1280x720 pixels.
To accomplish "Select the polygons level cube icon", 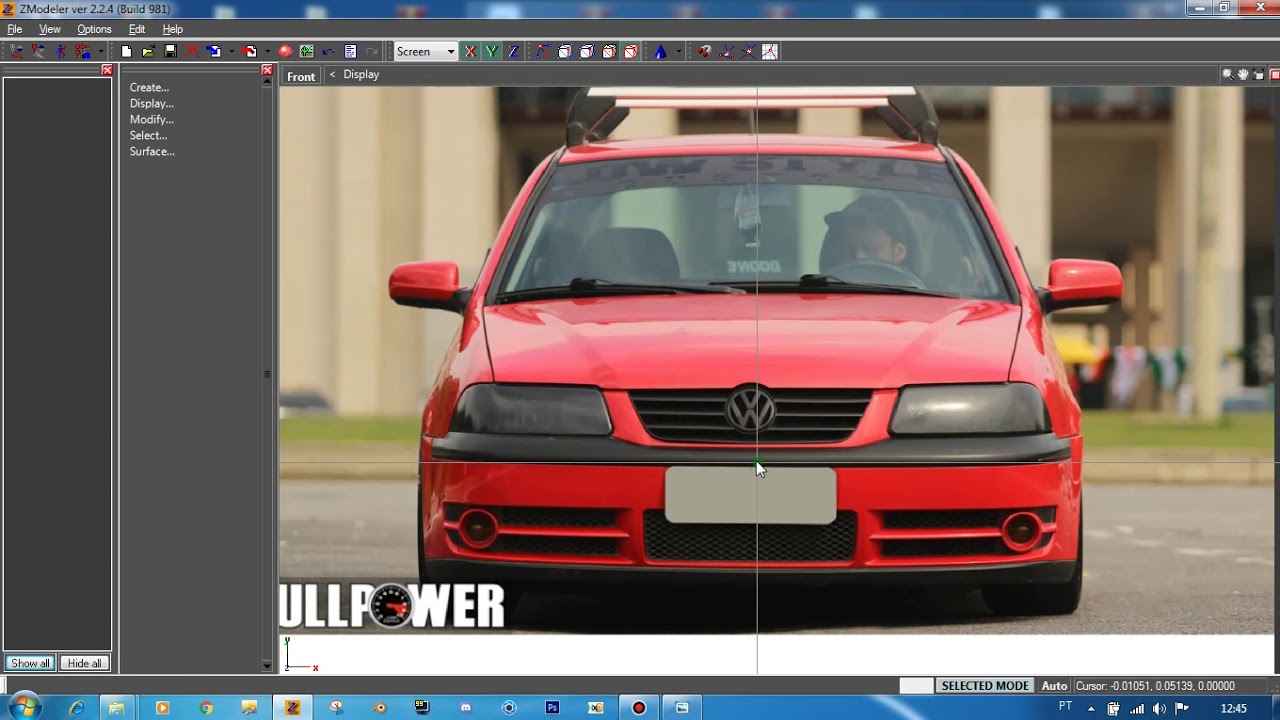I will pyautogui.click(x=587, y=51).
